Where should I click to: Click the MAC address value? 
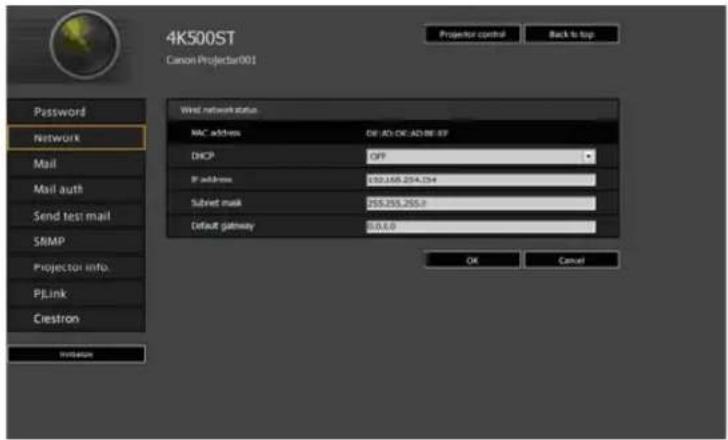click(407, 133)
